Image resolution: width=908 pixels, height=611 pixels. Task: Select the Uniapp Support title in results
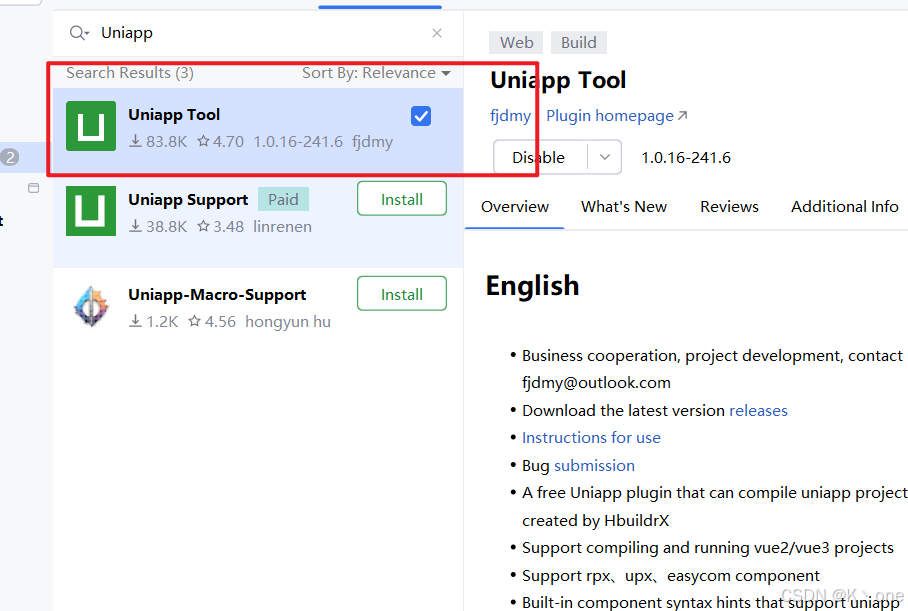(188, 200)
